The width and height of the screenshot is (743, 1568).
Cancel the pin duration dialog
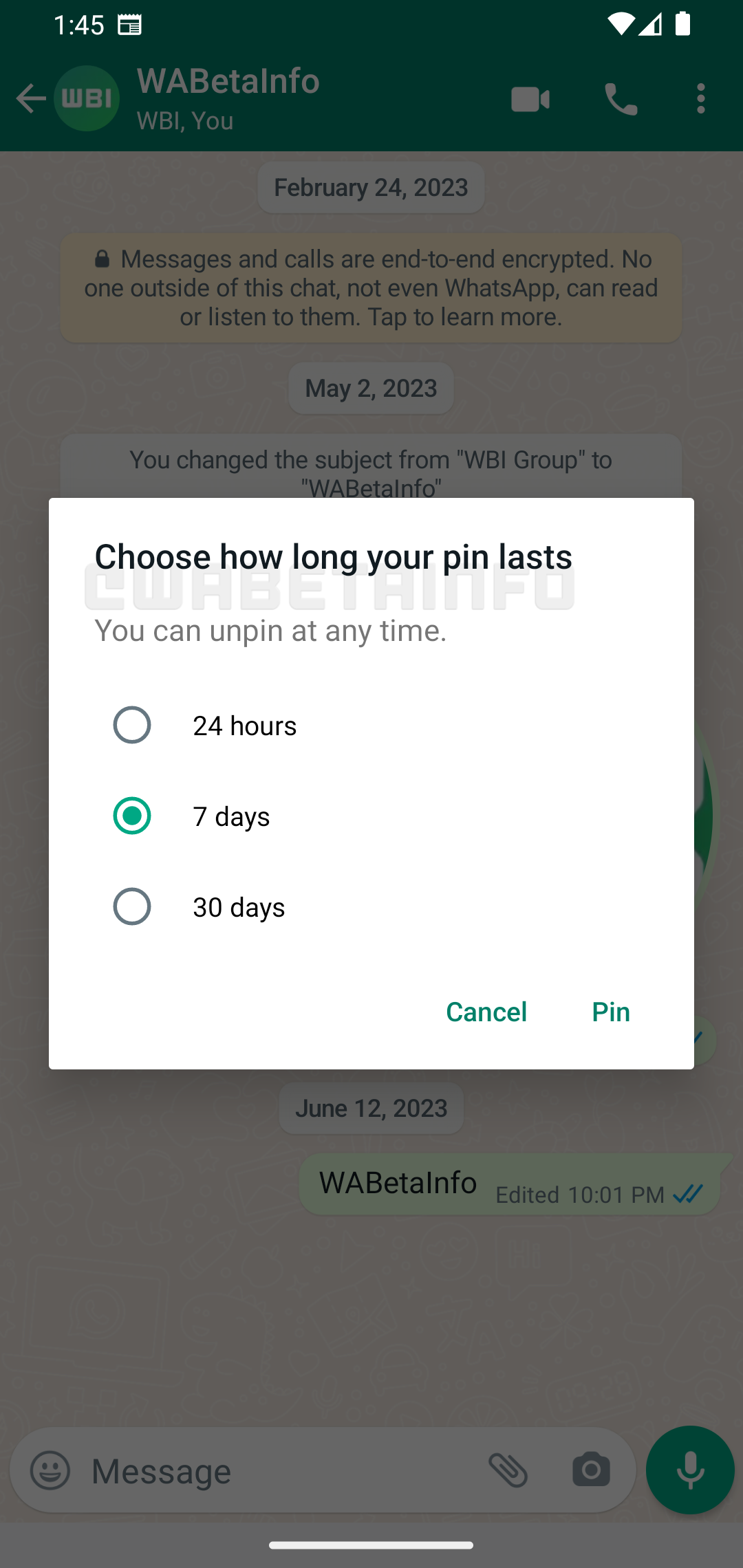pos(486,1012)
